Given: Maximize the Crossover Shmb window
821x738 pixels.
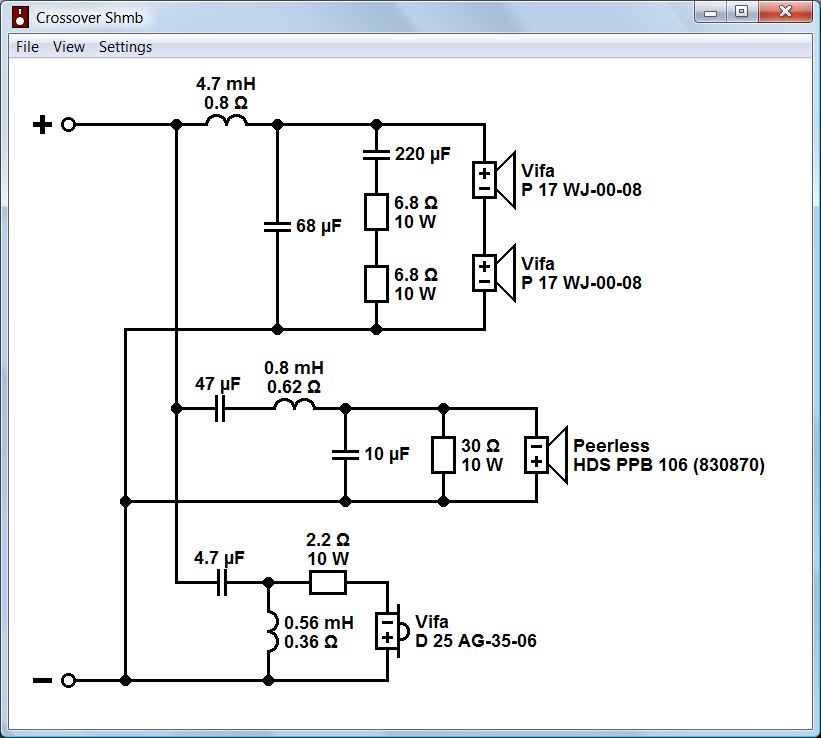Looking at the screenshot, I should point(741,12).
